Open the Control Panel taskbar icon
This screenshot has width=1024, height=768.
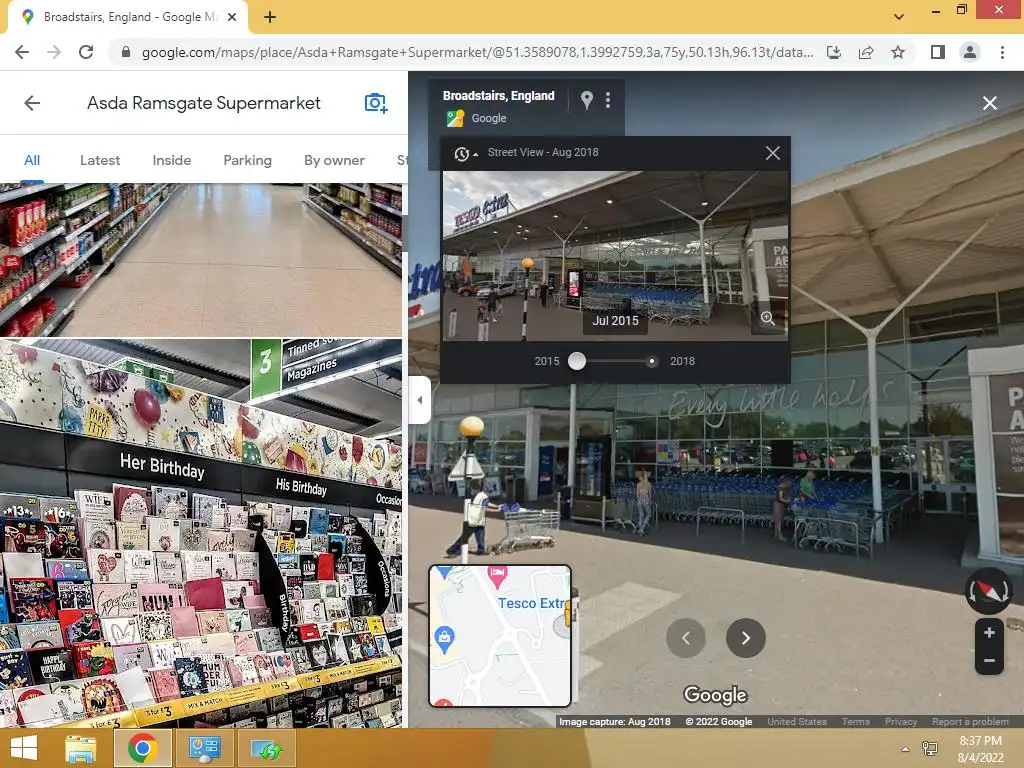204,748
